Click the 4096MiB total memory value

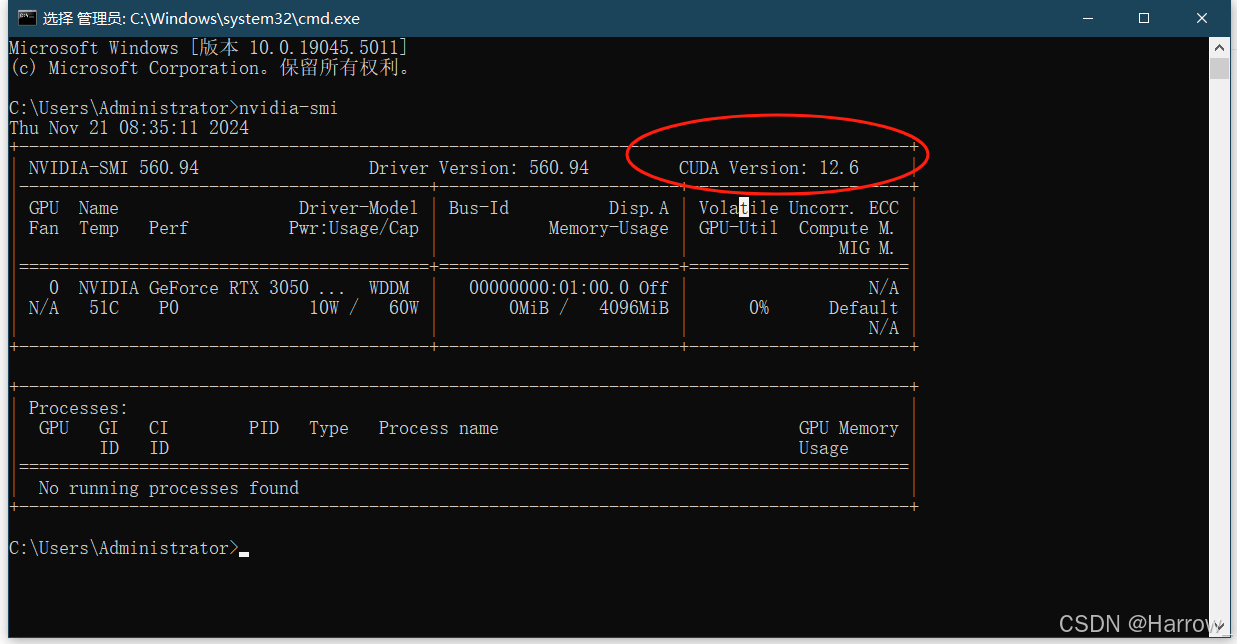point(634,308)
